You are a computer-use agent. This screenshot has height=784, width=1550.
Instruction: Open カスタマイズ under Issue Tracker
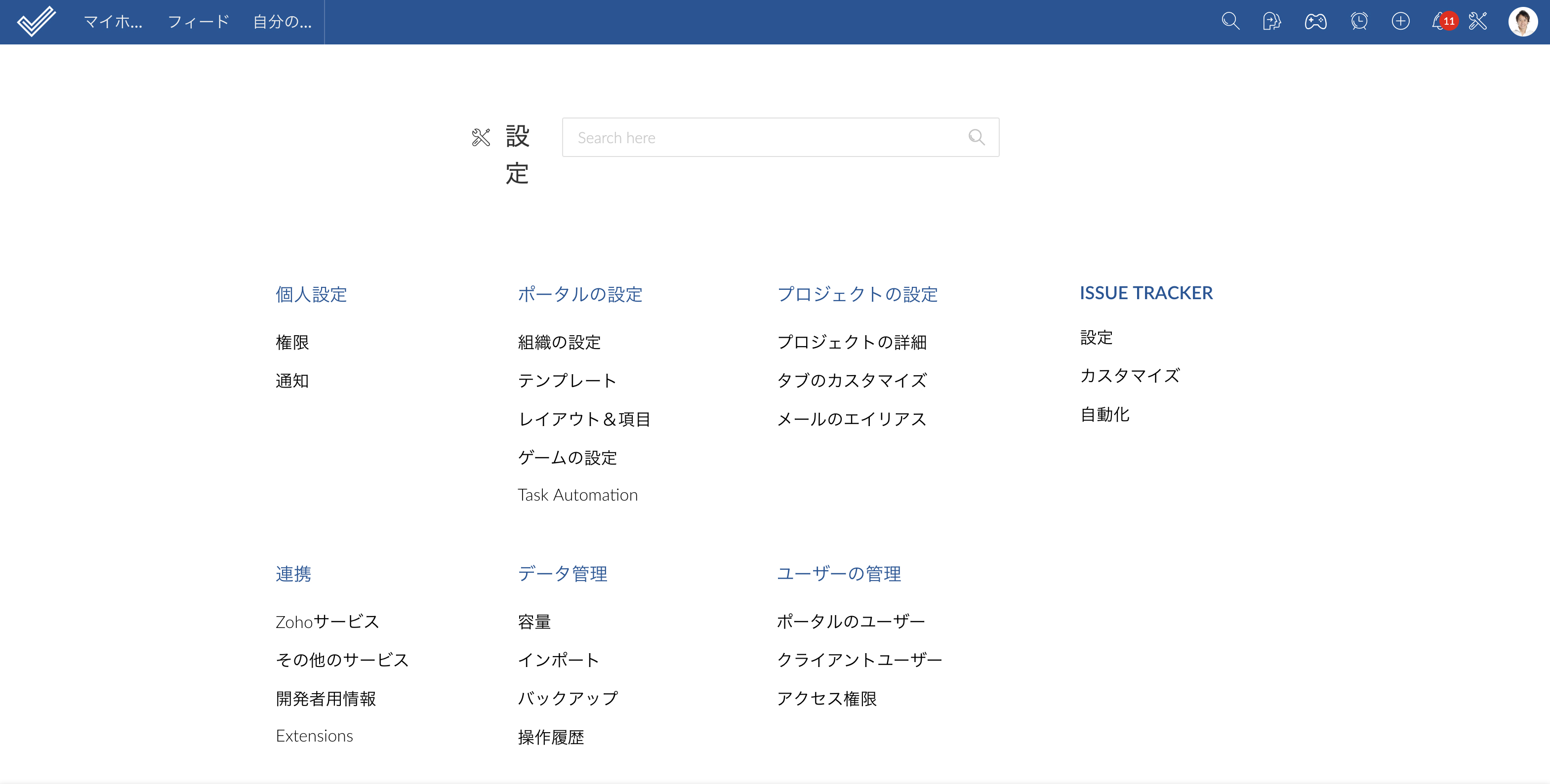coord(1130,376)
